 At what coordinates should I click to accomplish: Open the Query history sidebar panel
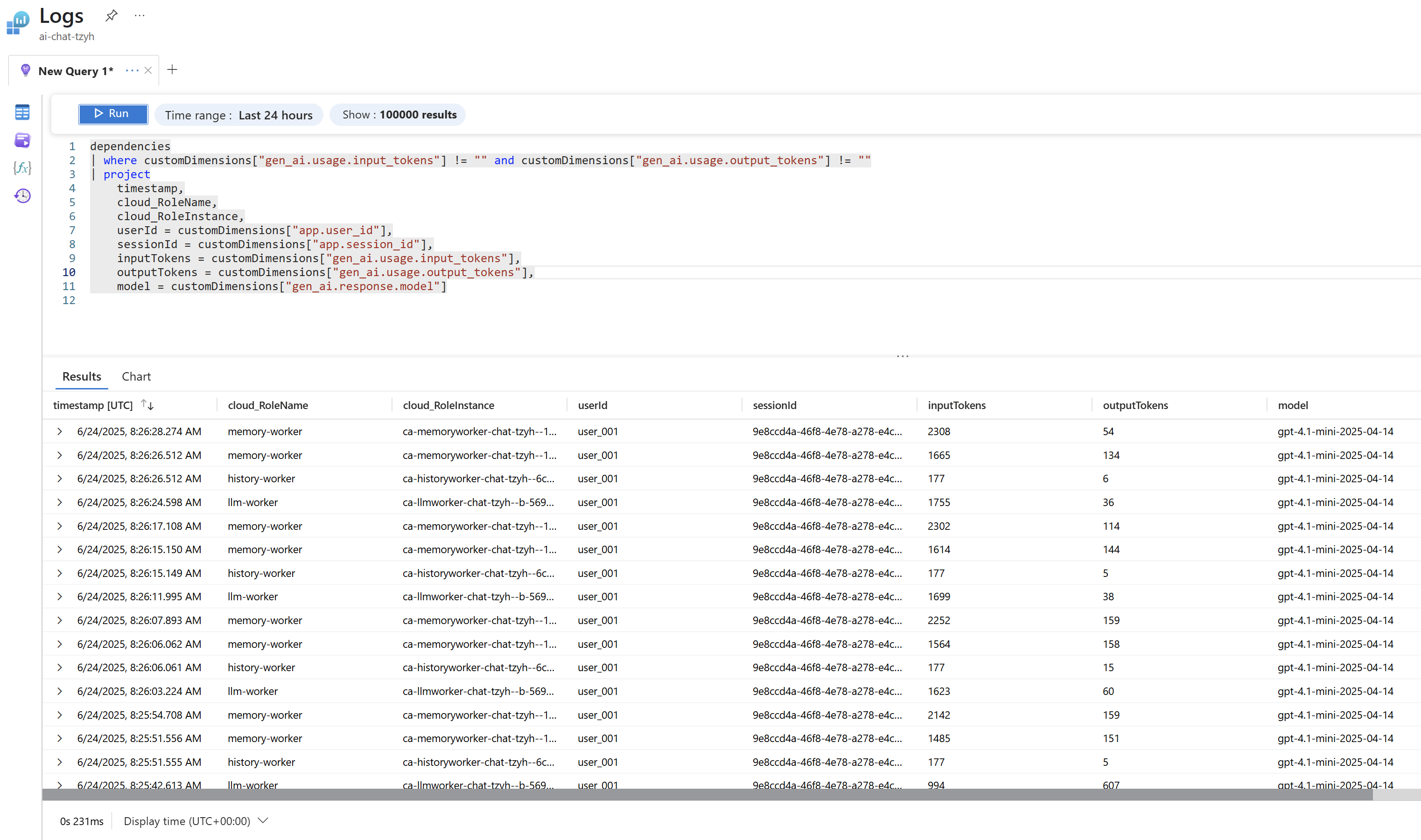click(22, 196)
